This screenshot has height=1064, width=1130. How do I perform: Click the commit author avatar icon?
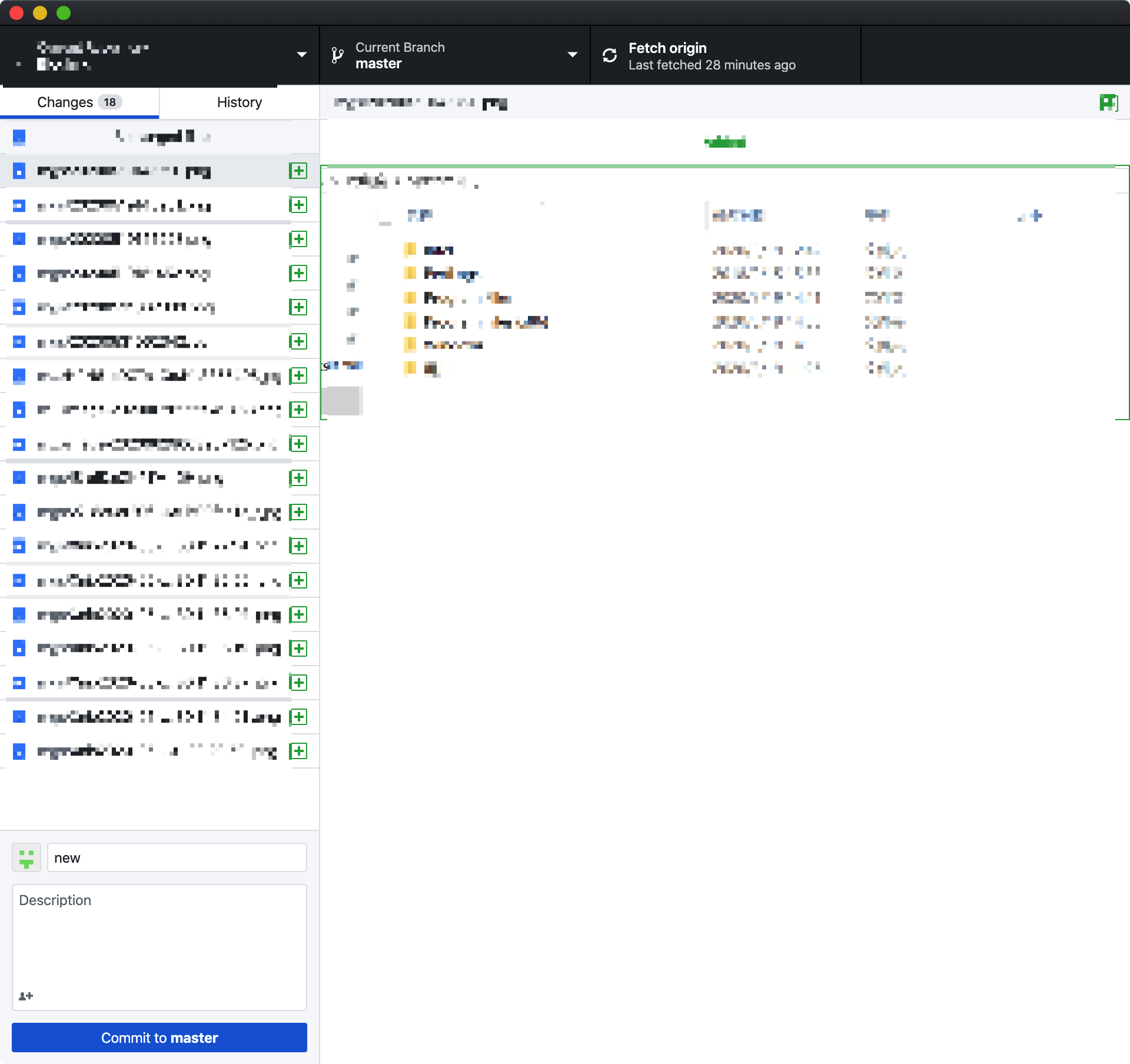[26, 857]
